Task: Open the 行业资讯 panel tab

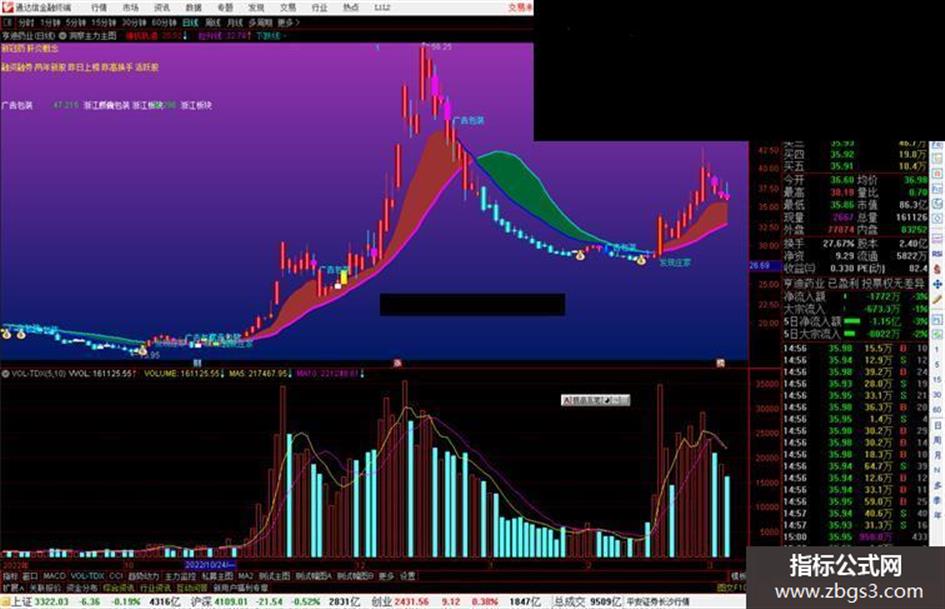Action: click(x=155, y=587)
